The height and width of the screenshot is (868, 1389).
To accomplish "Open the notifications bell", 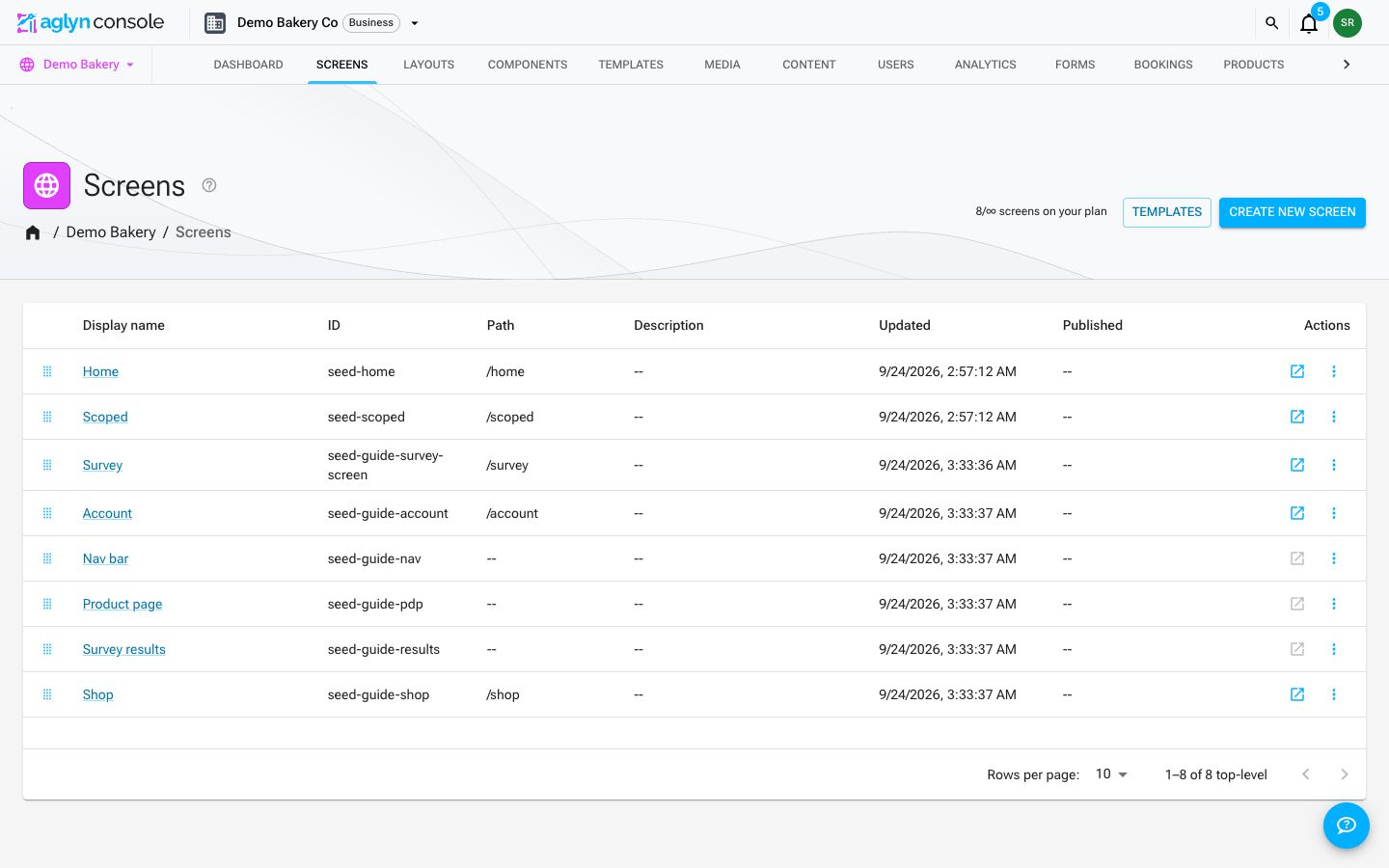I will tap(1308, 23).
